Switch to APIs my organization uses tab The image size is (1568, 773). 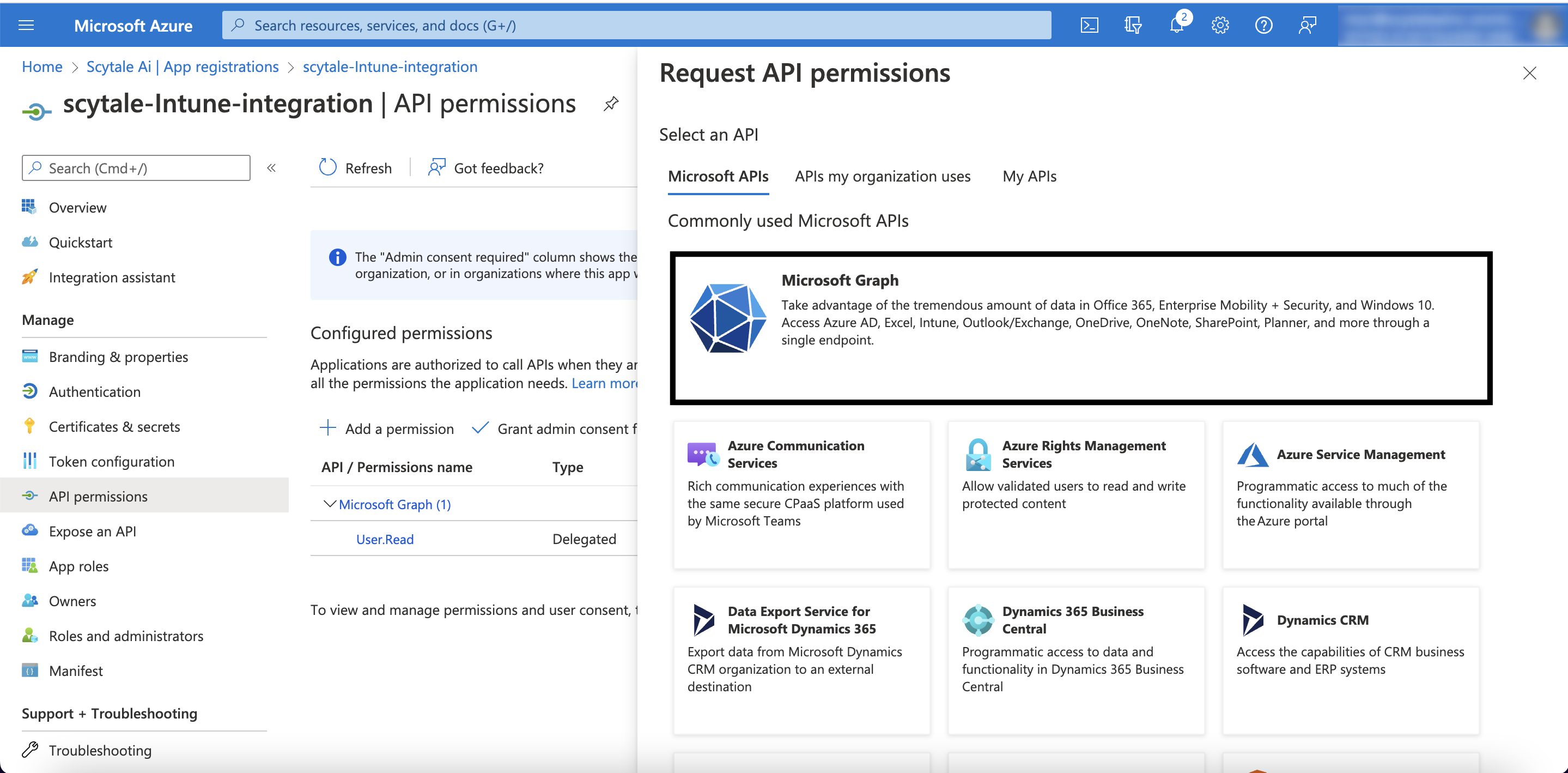(882, 176)
